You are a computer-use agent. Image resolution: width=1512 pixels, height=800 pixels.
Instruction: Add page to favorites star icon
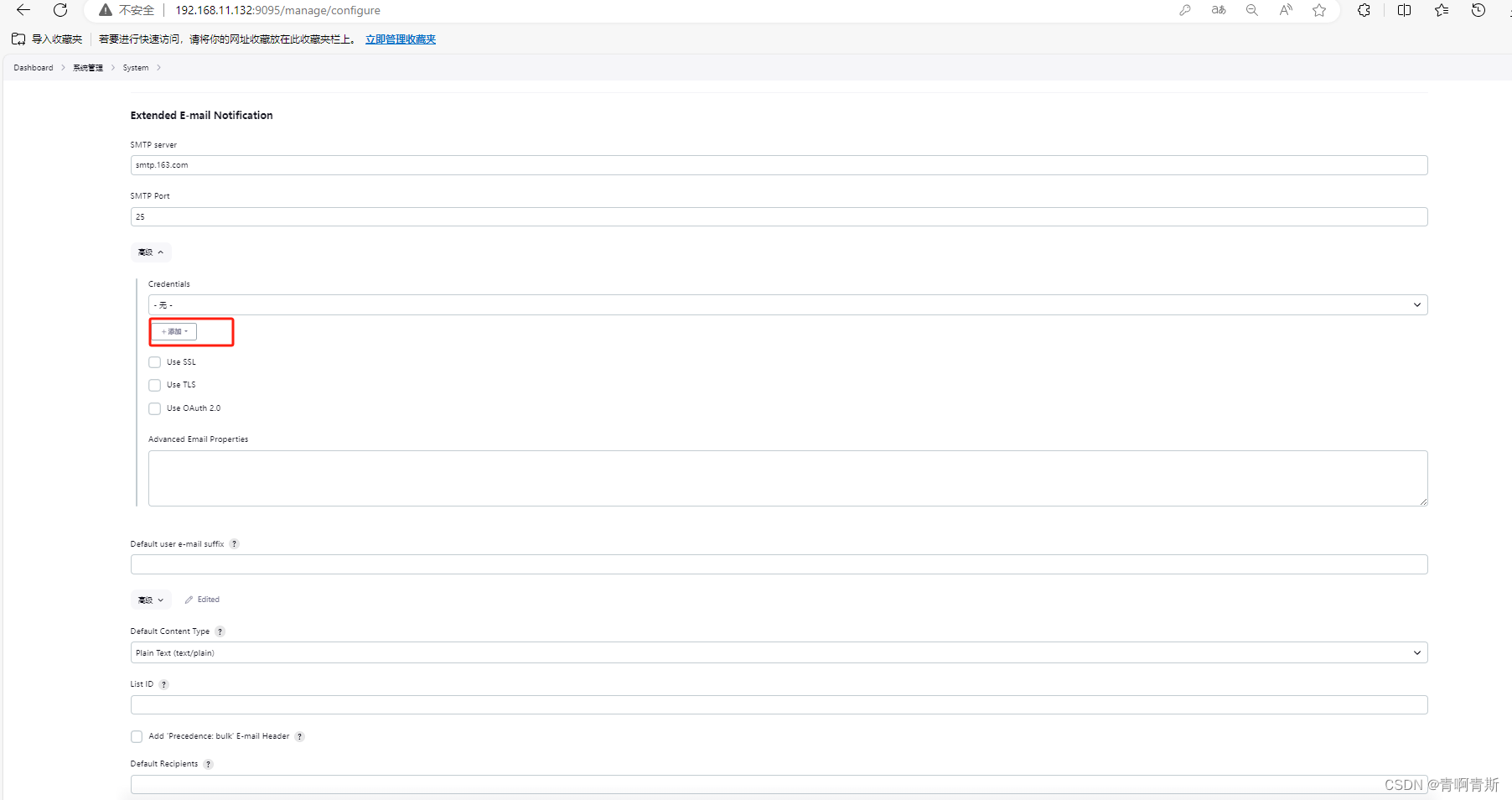pos(1319,10)
